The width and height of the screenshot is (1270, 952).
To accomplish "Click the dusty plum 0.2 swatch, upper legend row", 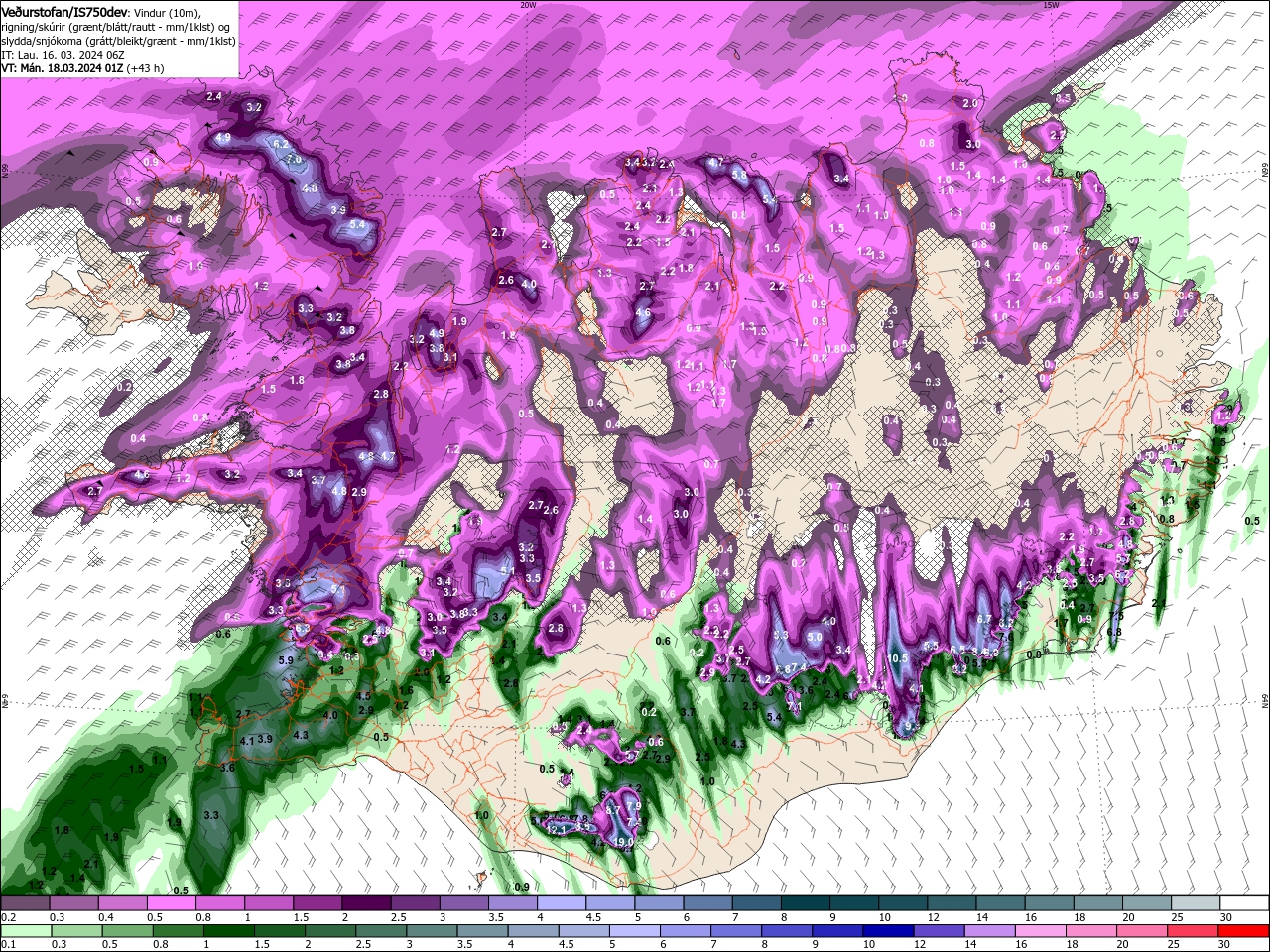I will point(25,903).
